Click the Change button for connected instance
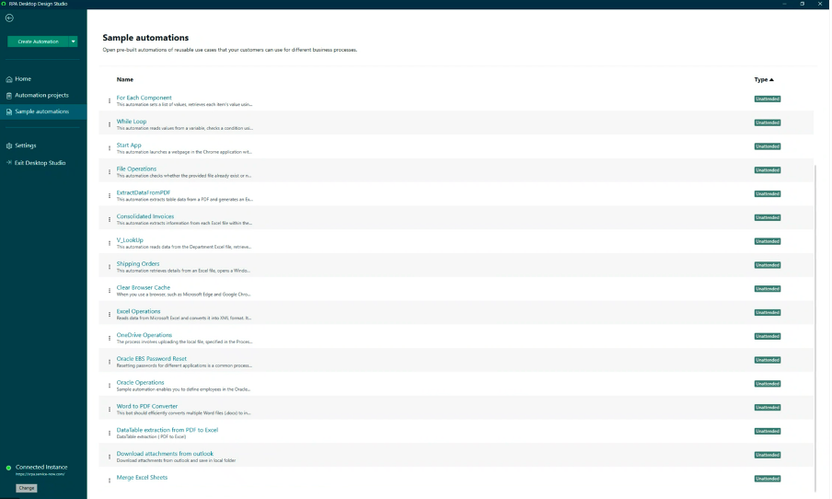 (x=27, y=488)
